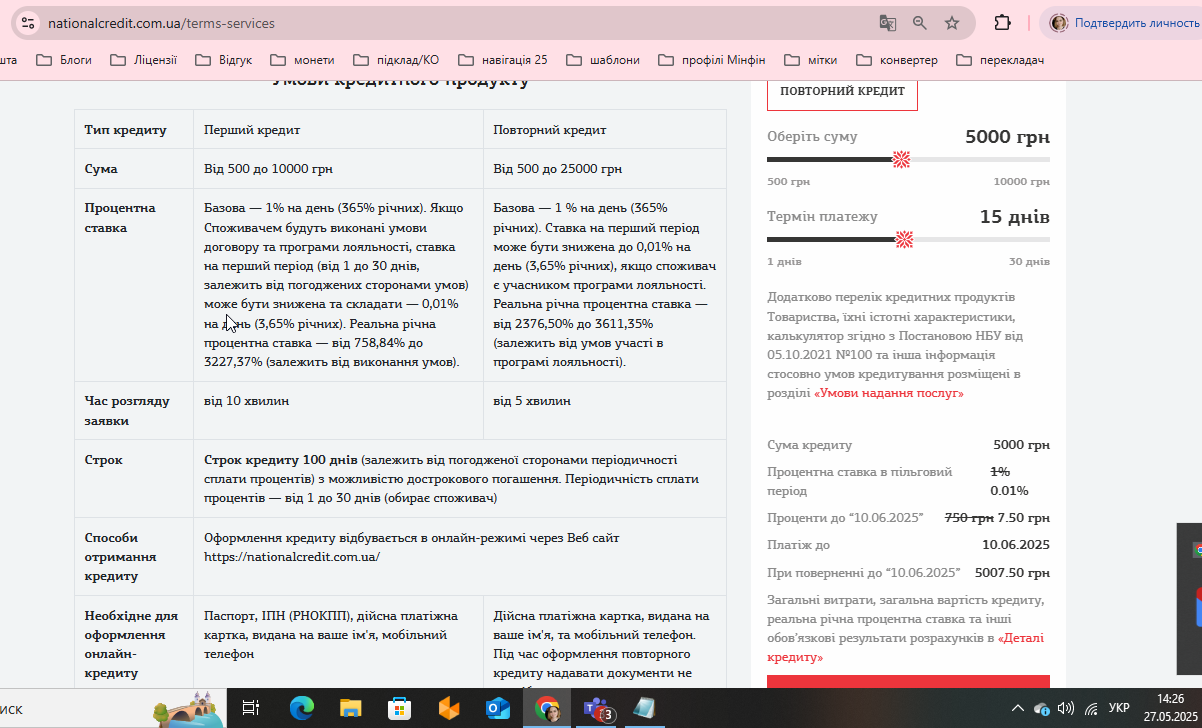Click the 'Термін платежу' slider handle

point(904,239)
